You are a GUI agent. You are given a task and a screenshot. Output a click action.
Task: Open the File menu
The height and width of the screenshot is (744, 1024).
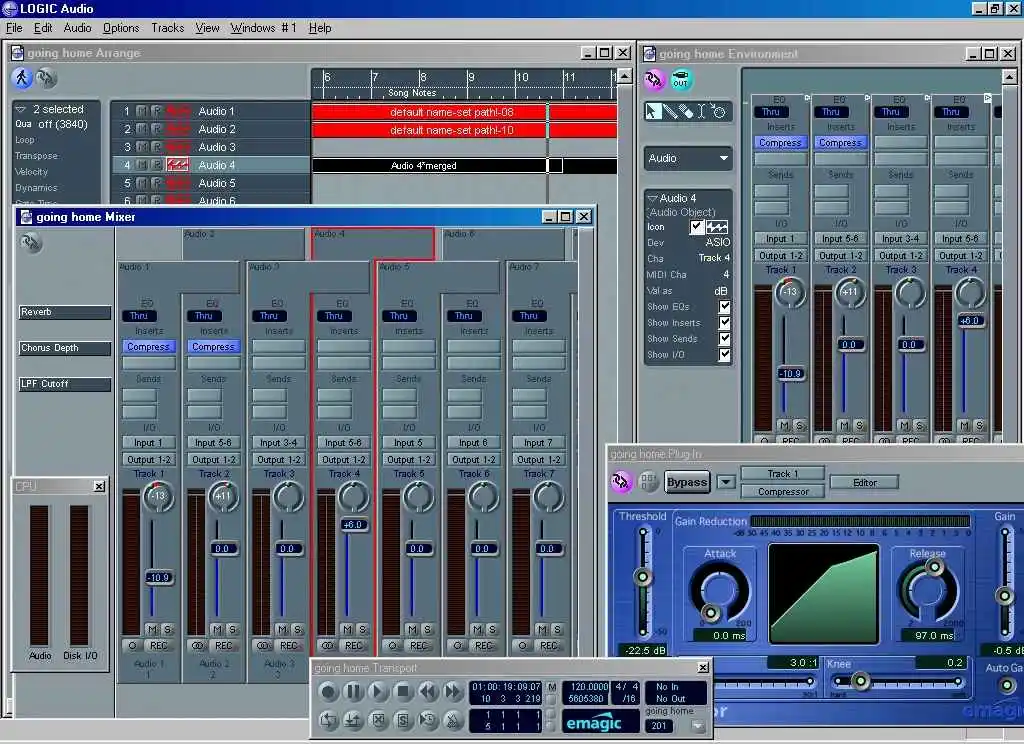pos(14,28)
